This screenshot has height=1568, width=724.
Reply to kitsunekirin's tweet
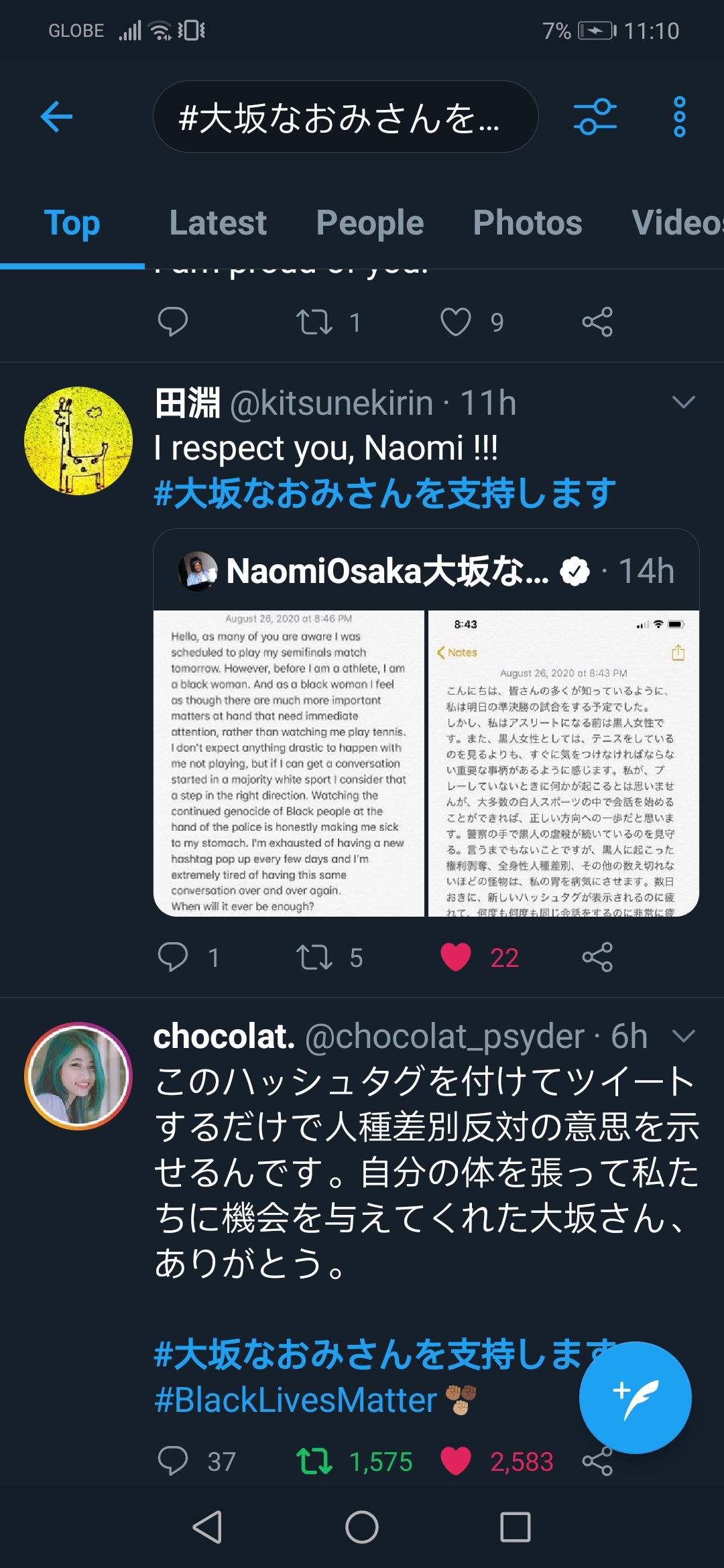[174, 958]
